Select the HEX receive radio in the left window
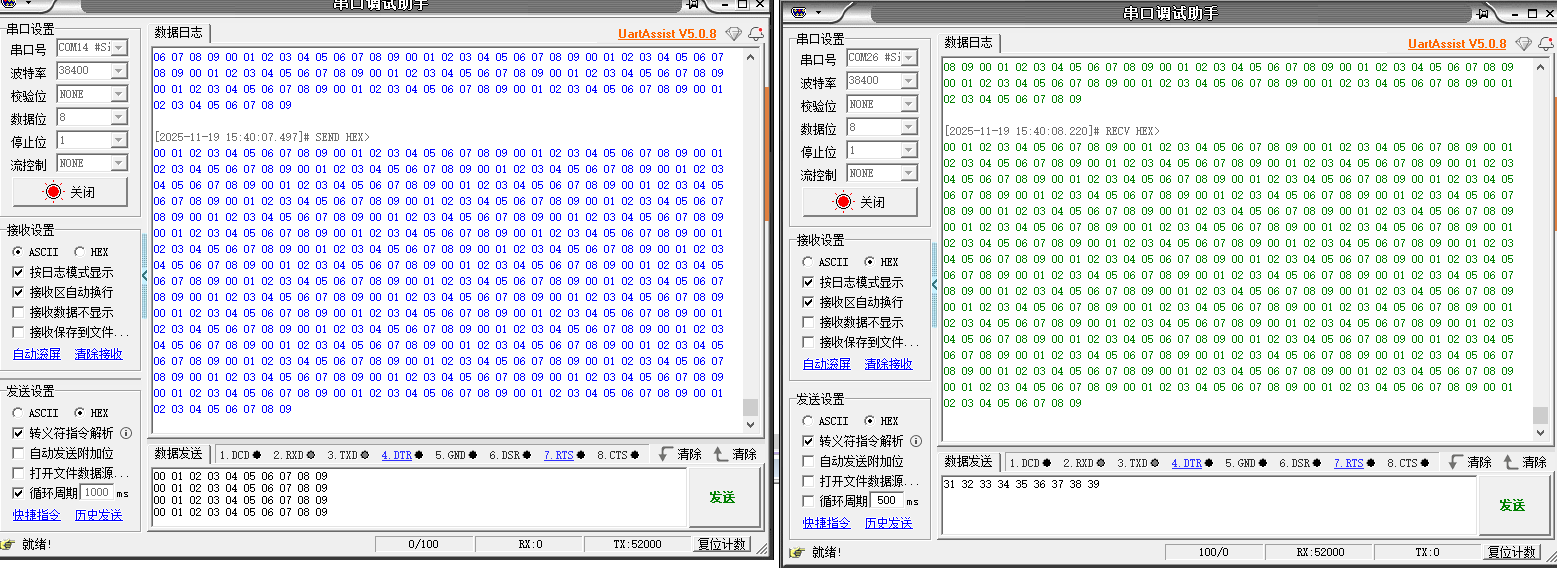This screenshot has width=1557, height=570. tap(80, 252)
